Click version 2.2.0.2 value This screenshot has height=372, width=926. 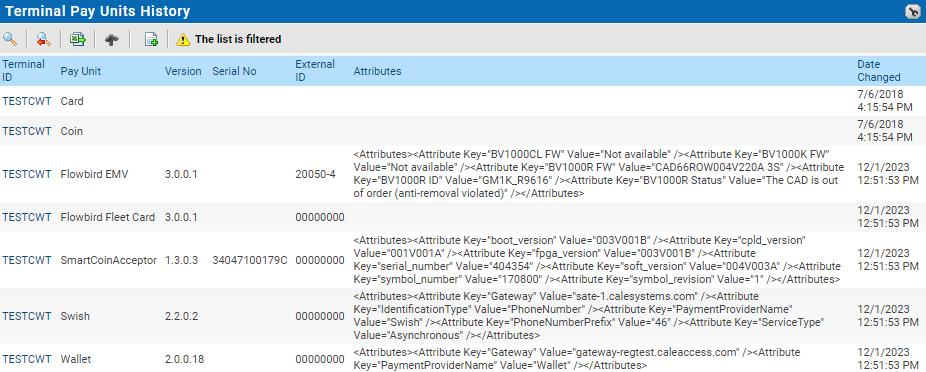[x=181, y=316]
